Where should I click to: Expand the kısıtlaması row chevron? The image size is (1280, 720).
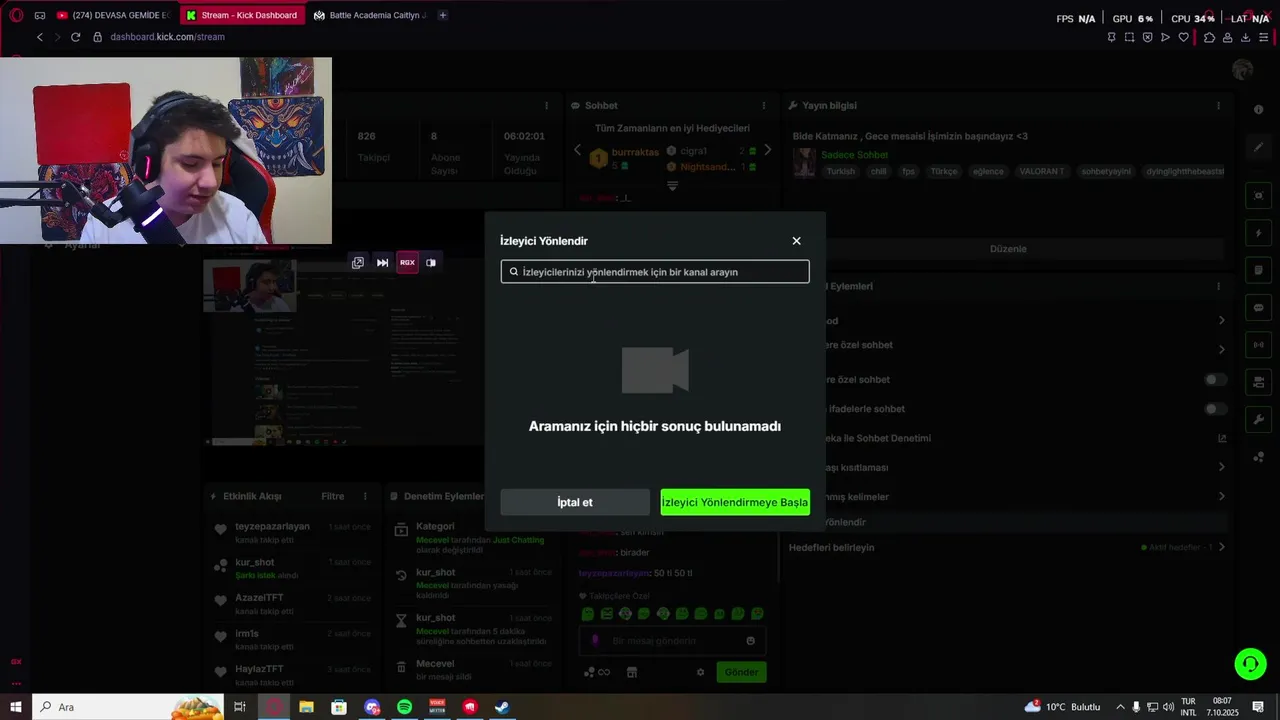click(1221, 467)
